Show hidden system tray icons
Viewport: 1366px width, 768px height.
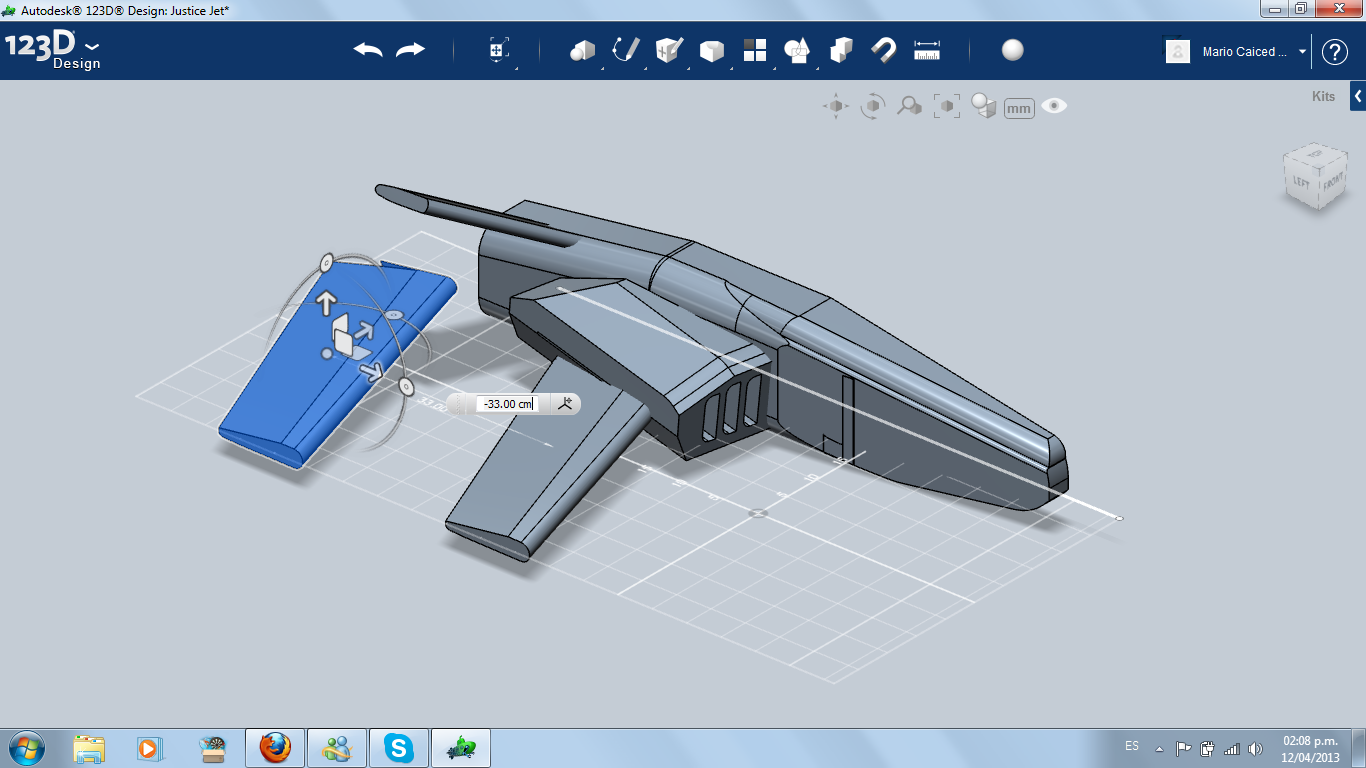point(1159,748)
